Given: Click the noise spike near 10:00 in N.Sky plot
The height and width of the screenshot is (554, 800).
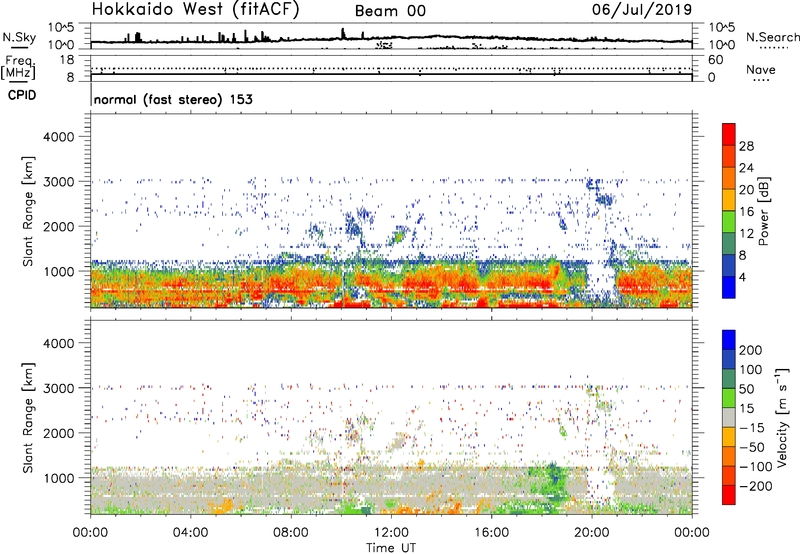Looking at the screenshot, I should click(343, 33).
